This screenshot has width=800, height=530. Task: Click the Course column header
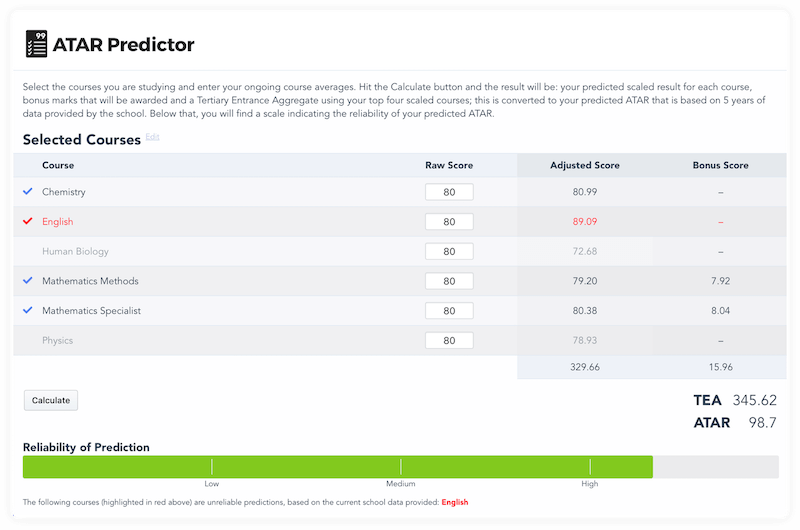click(x=58, y=165)
